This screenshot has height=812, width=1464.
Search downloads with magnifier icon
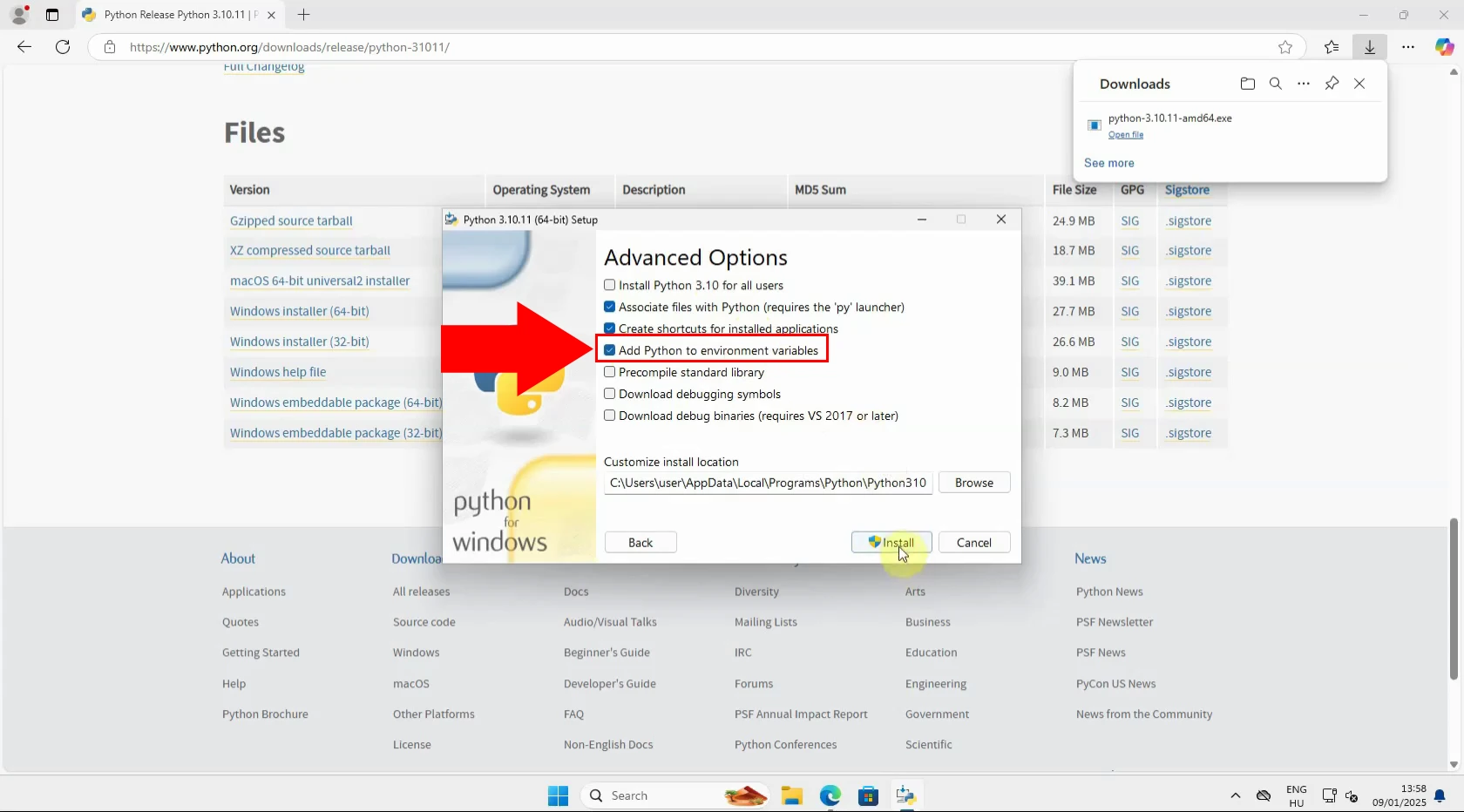tap(1276, 84)
